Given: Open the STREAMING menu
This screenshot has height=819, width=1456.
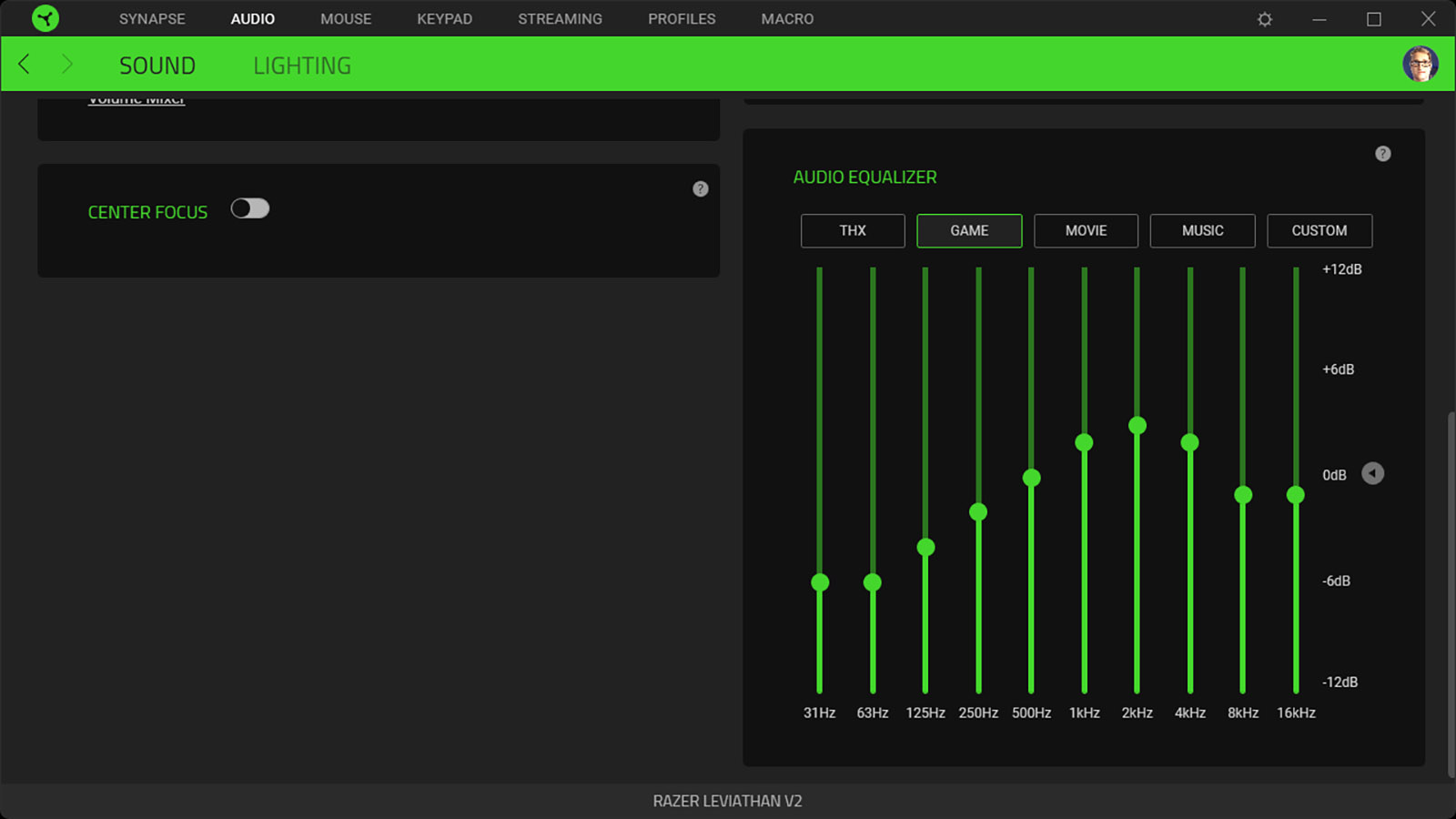Looking at the screenshot, I should [560, 18].
